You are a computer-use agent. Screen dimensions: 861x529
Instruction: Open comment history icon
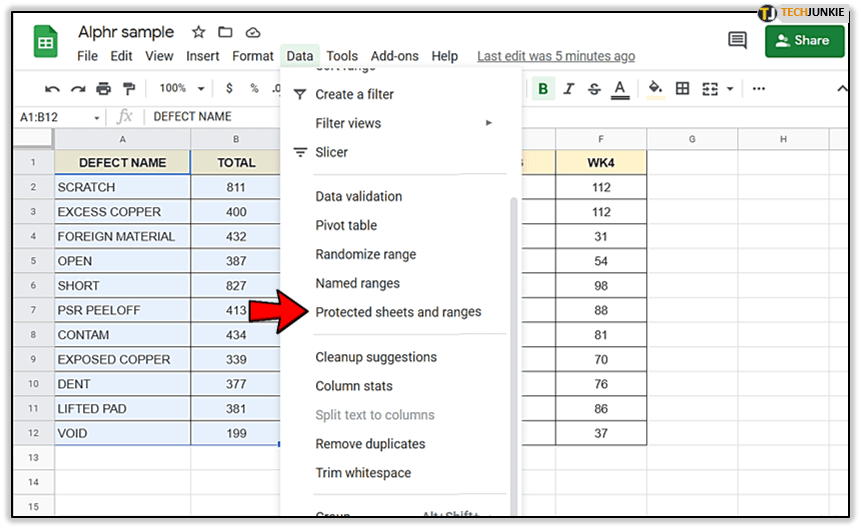(x=737, y=41)
